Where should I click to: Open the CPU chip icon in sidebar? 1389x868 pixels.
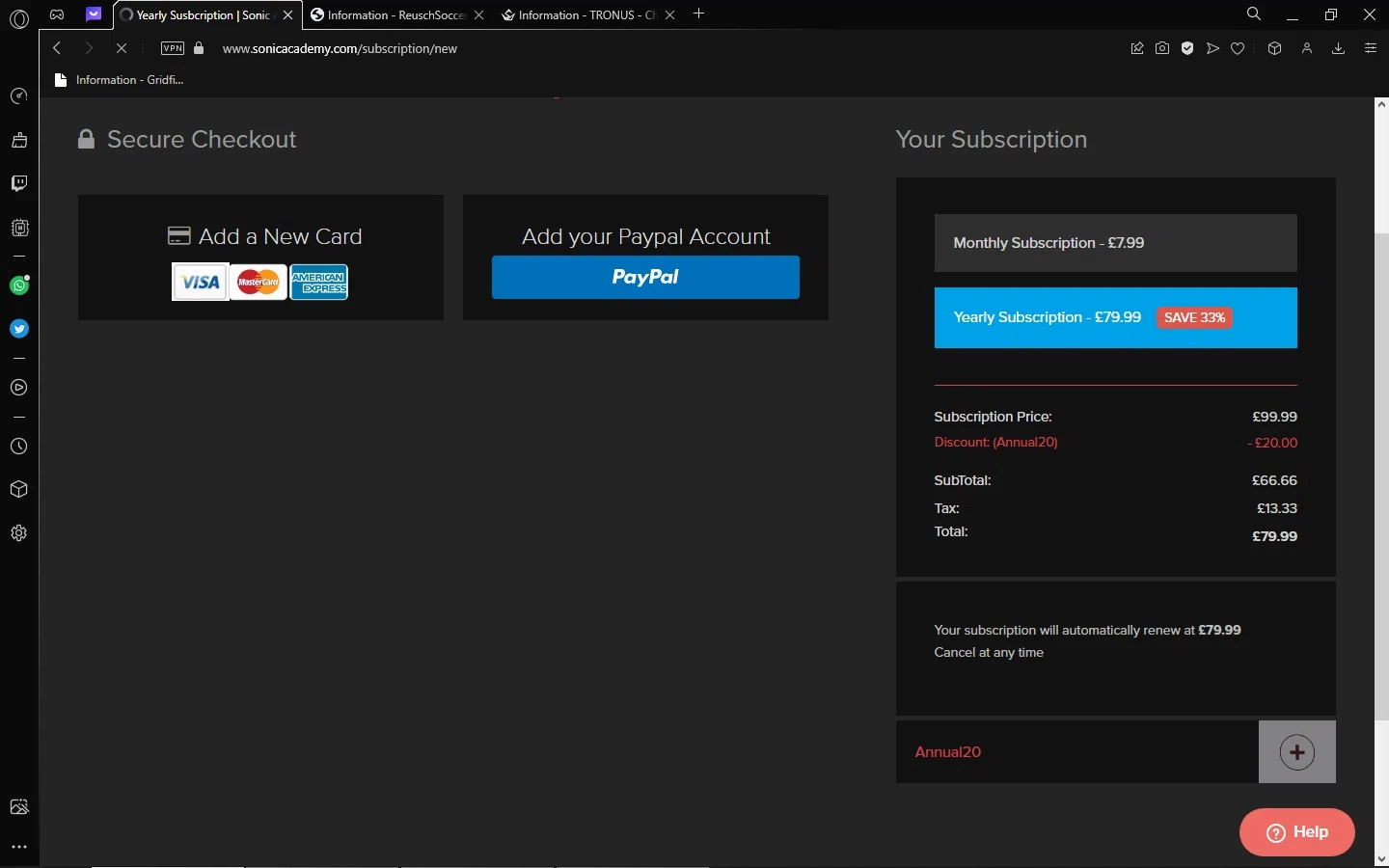point(19,228)
